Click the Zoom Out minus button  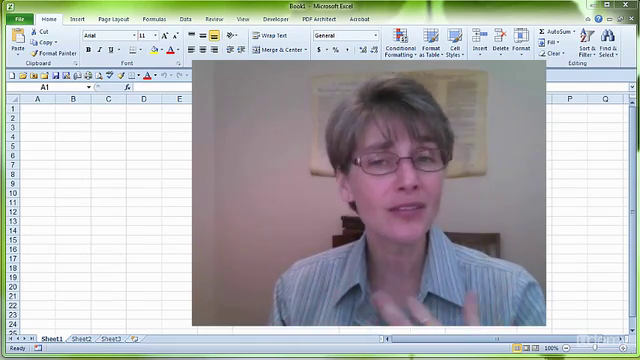click(566, 348)
